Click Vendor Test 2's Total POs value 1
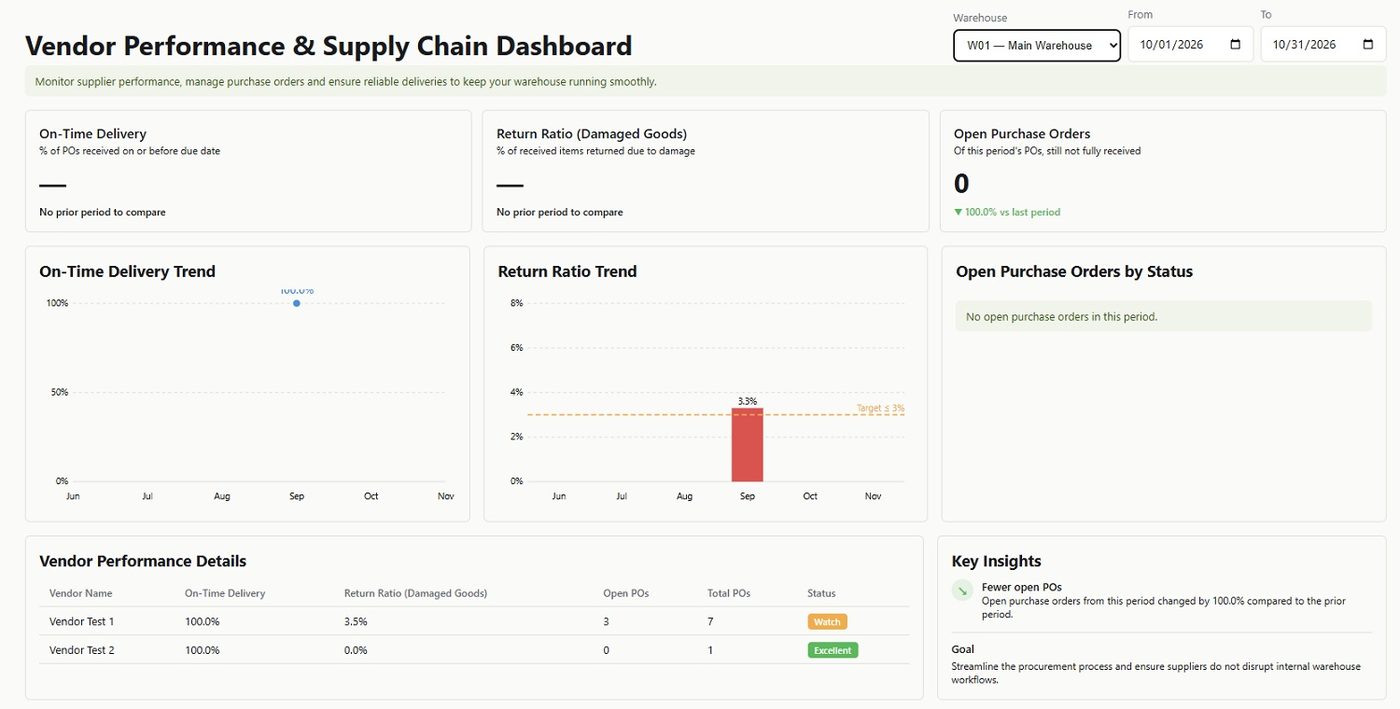The image size is (1400, 709). tap(710, 650)
